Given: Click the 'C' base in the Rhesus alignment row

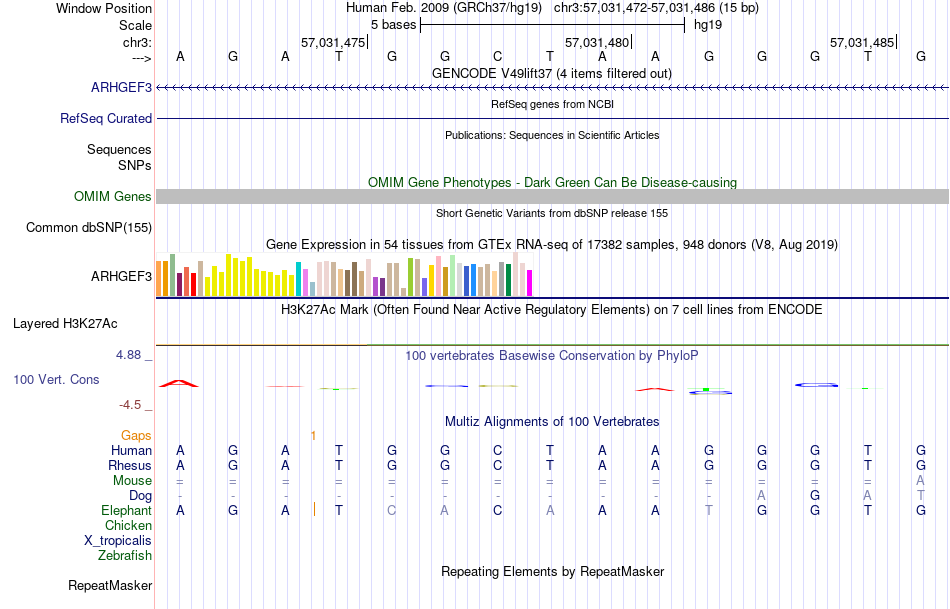Looking at the screenshot, I should 497,466.
